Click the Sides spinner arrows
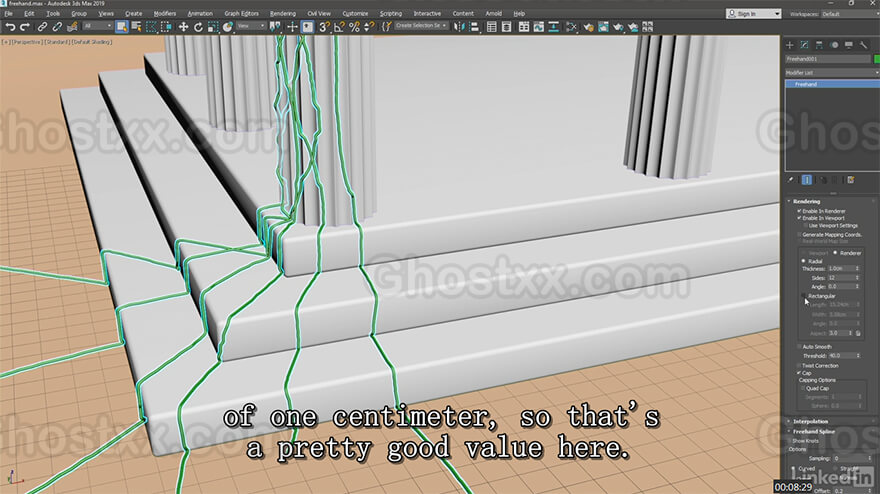This screenshot has width=880, height=494. click(857, 278)
